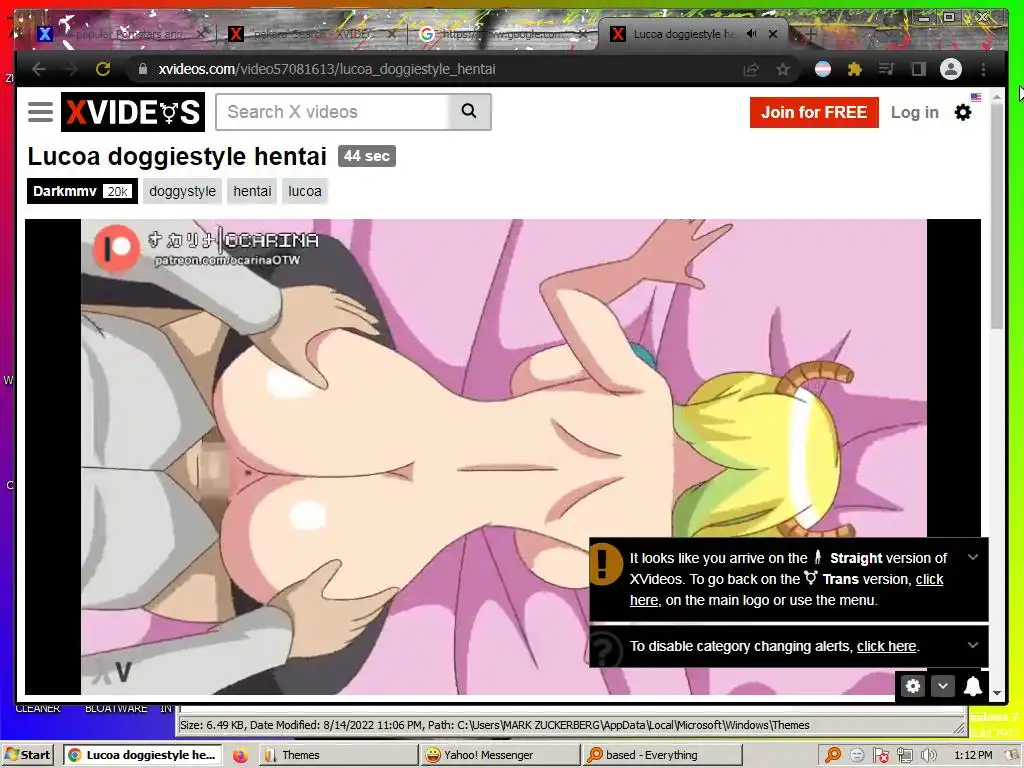Click the round striped extension icon
This screenshot has width=1024, height=768.
(823, 69)
